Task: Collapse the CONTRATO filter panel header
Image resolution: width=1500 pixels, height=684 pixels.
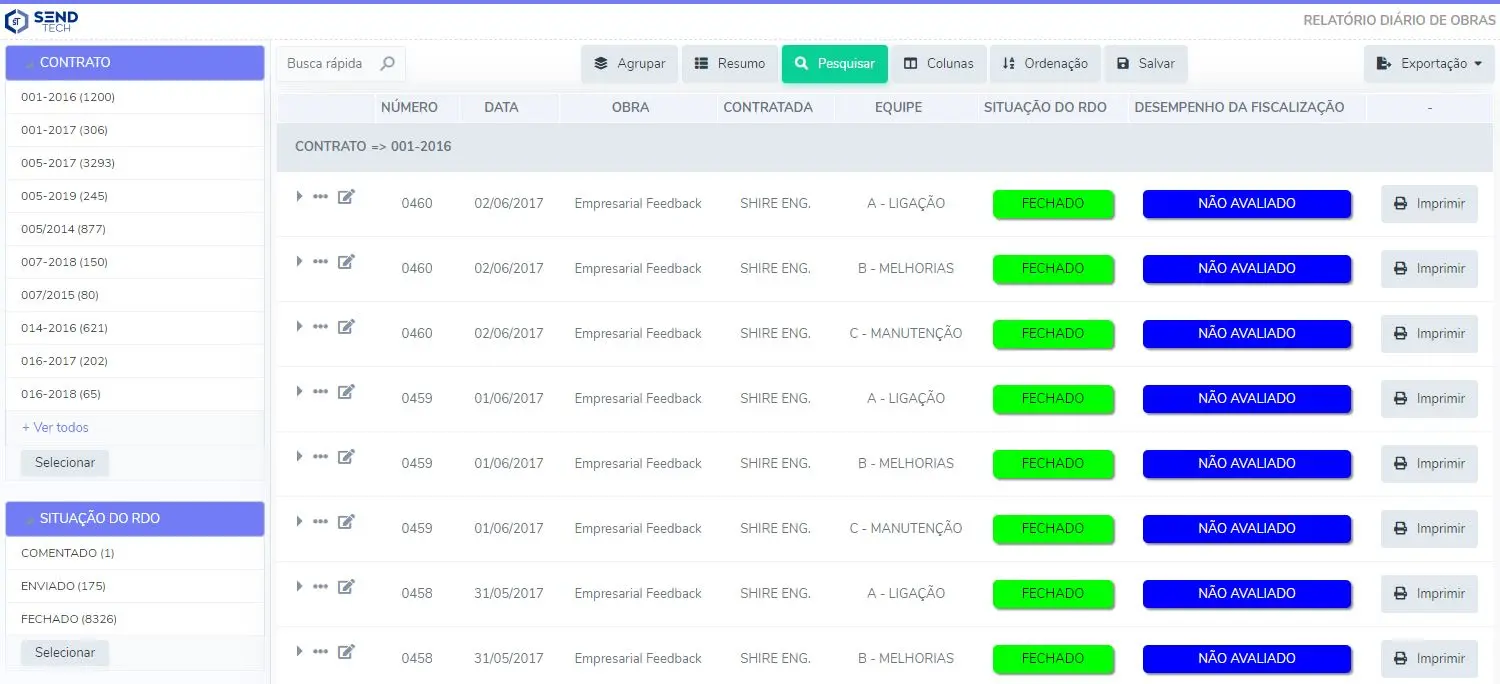Action: [135, 62]
